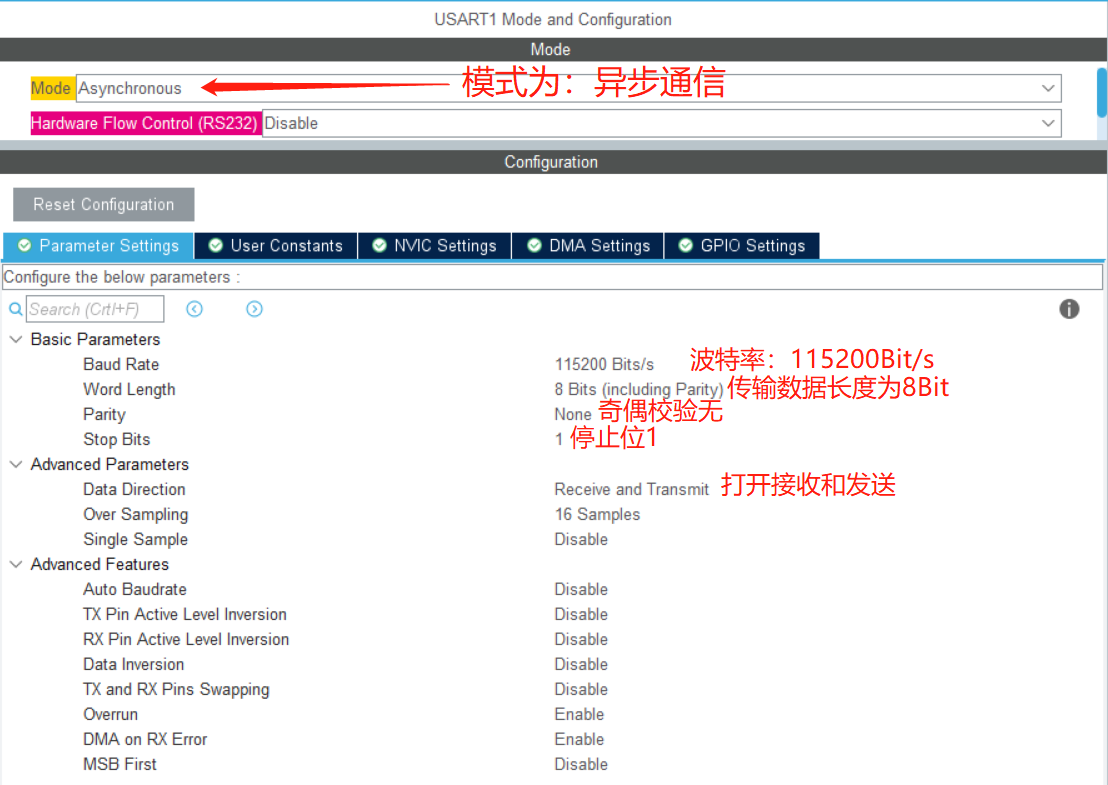Select DMA on RX Error Enable value
Image resolution: width=1108 pixels, height=785 pixels.
(x=579, y=739)
